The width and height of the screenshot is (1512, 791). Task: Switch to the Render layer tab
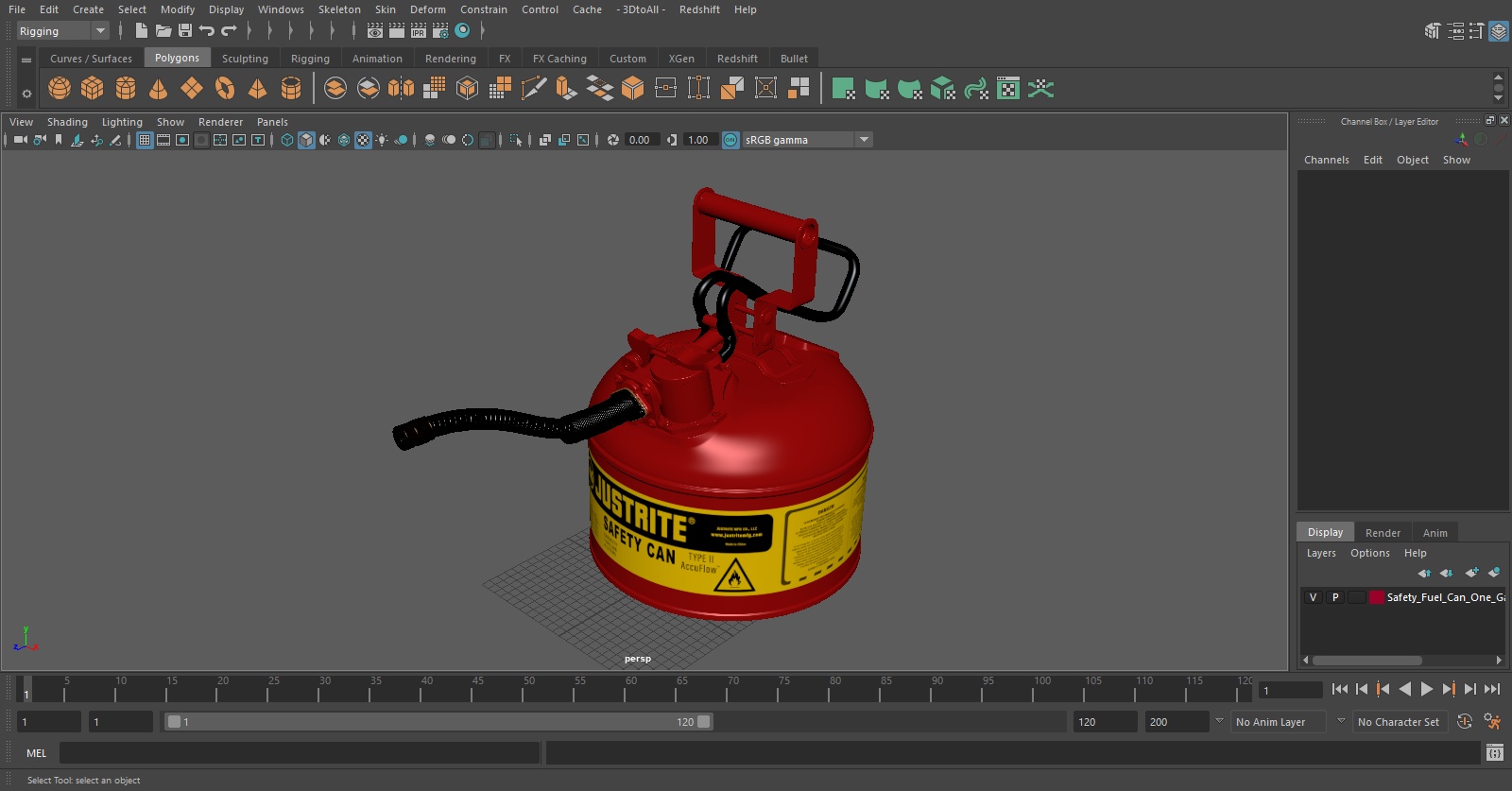click(x=1383, y=533)
